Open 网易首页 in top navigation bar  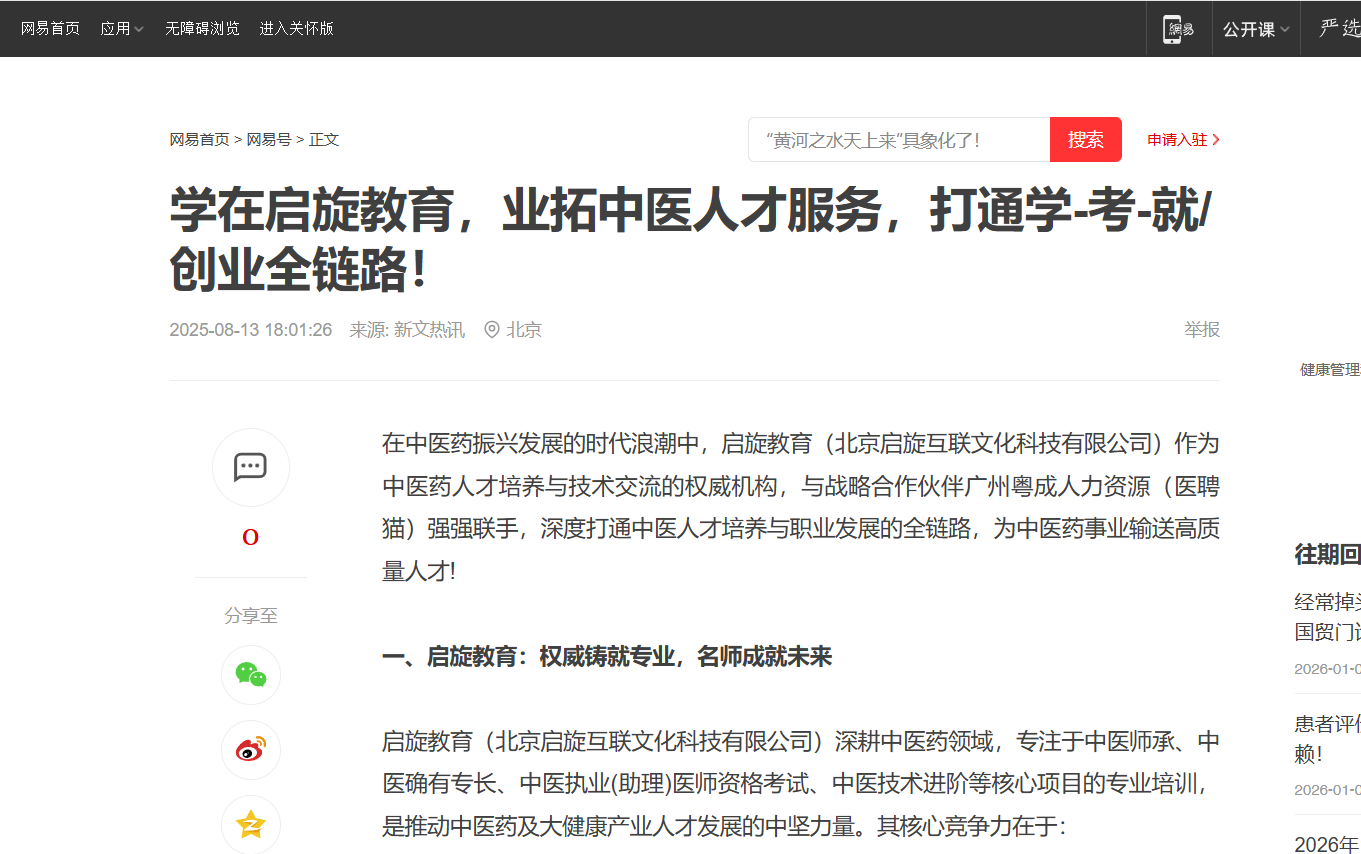point(50,29)
